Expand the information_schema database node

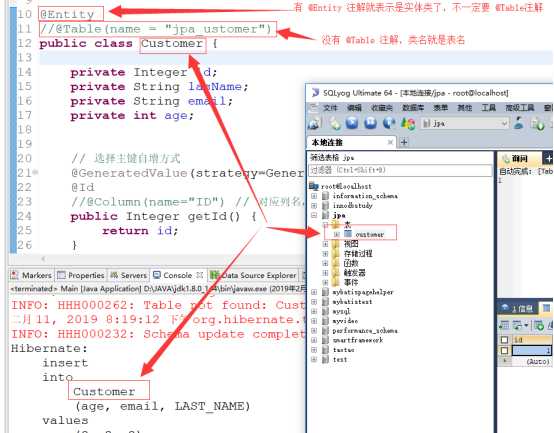(x=314, y=196)
